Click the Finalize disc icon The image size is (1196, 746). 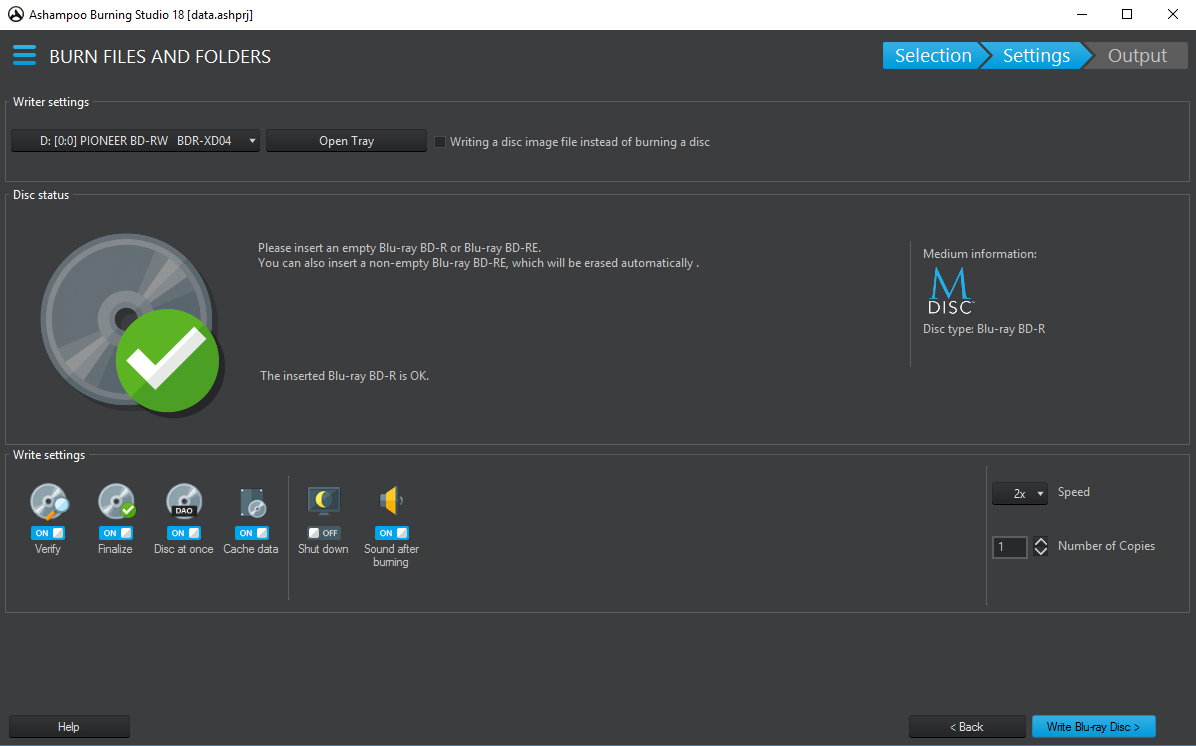coord(116,502)
